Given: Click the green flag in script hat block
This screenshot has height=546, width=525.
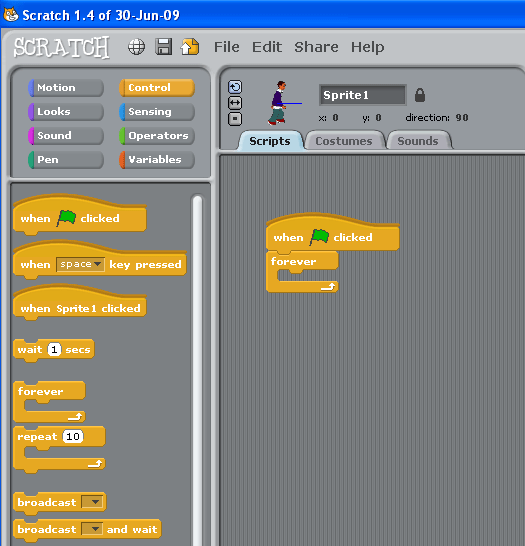Looking at the screenshot, I should pyautogui.click(x=319, y=237).
